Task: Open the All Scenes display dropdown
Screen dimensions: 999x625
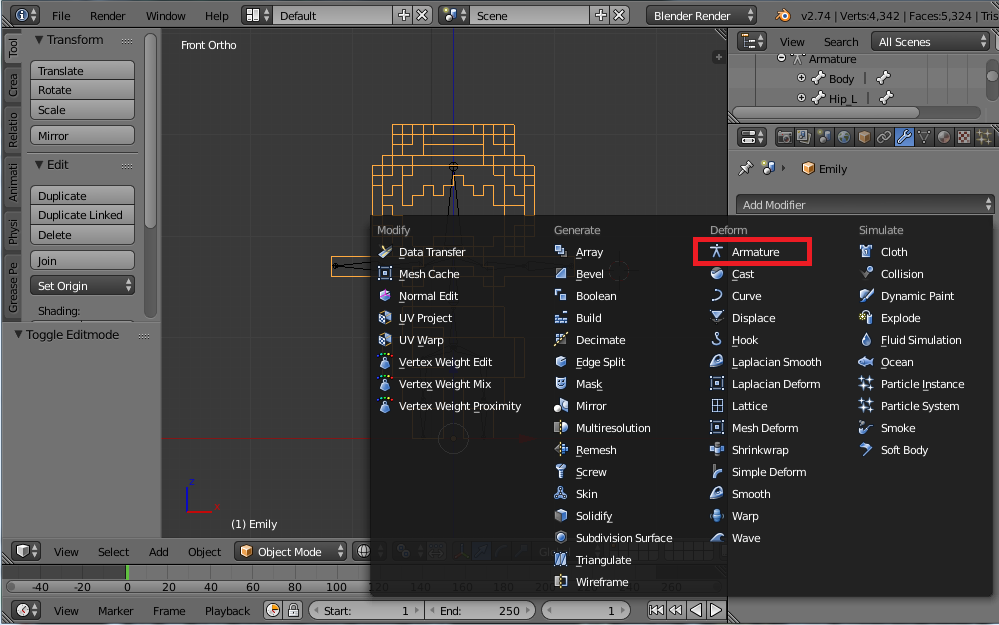Action: coord(930,41)
